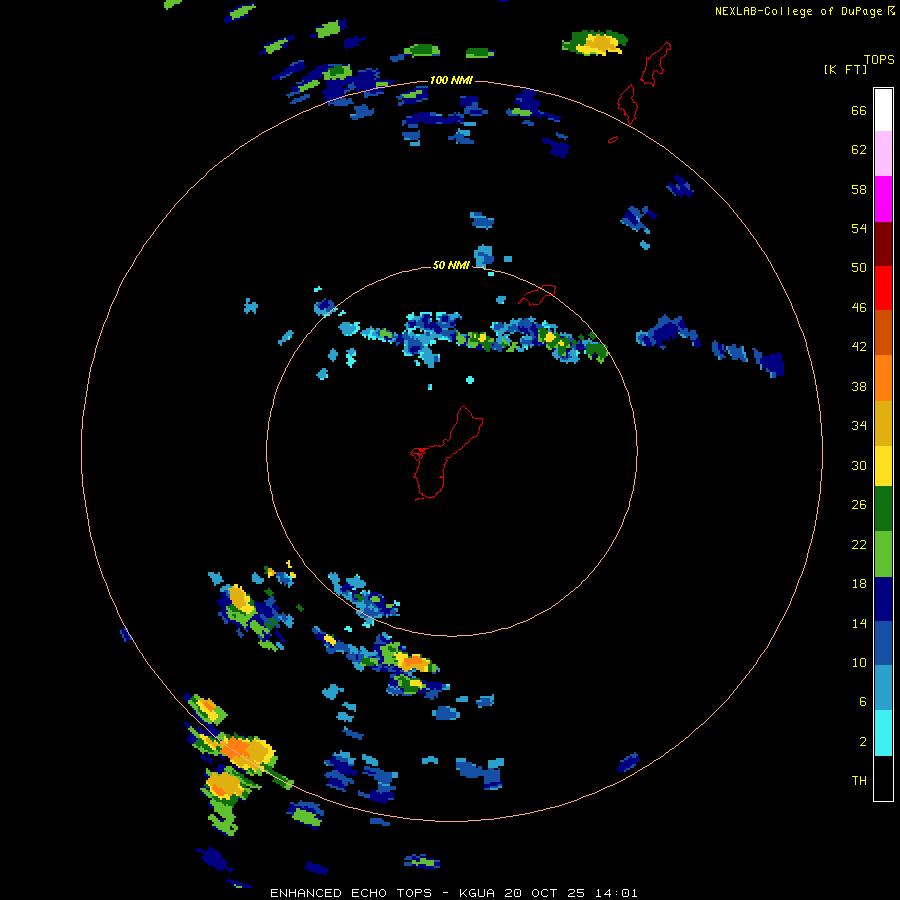Click the navy echo cluster east of 50 NMI ring

[667, 332]
